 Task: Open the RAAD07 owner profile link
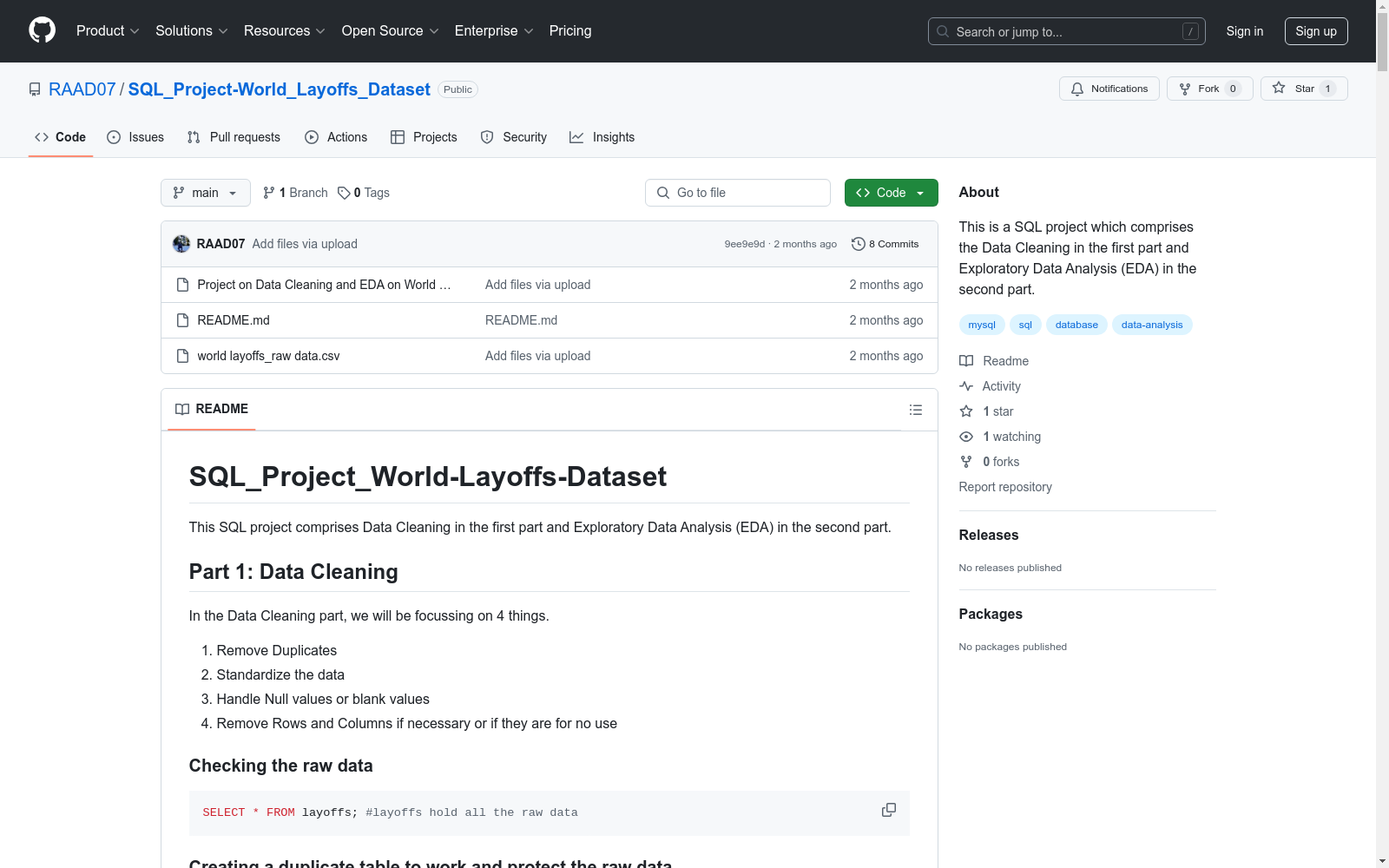(82, 89)
